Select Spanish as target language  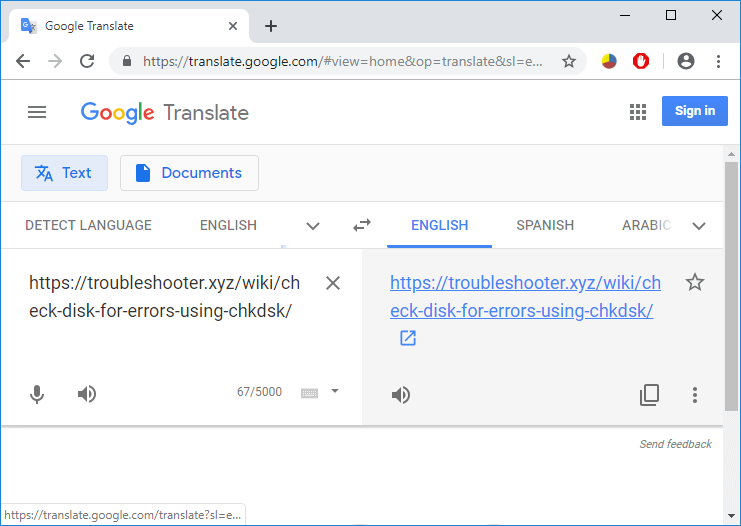point(545,225)
